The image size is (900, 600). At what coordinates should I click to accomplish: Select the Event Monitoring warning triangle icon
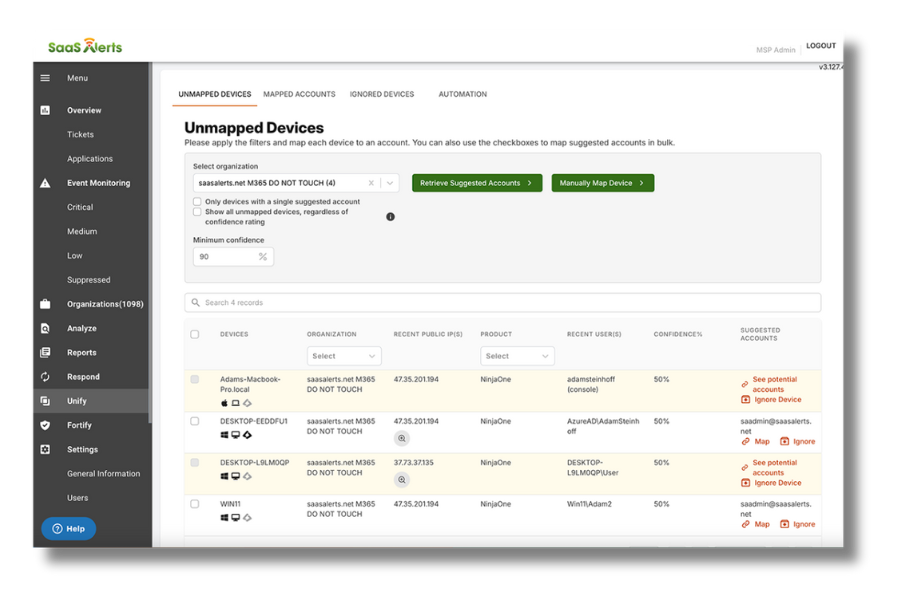(45, 183)
